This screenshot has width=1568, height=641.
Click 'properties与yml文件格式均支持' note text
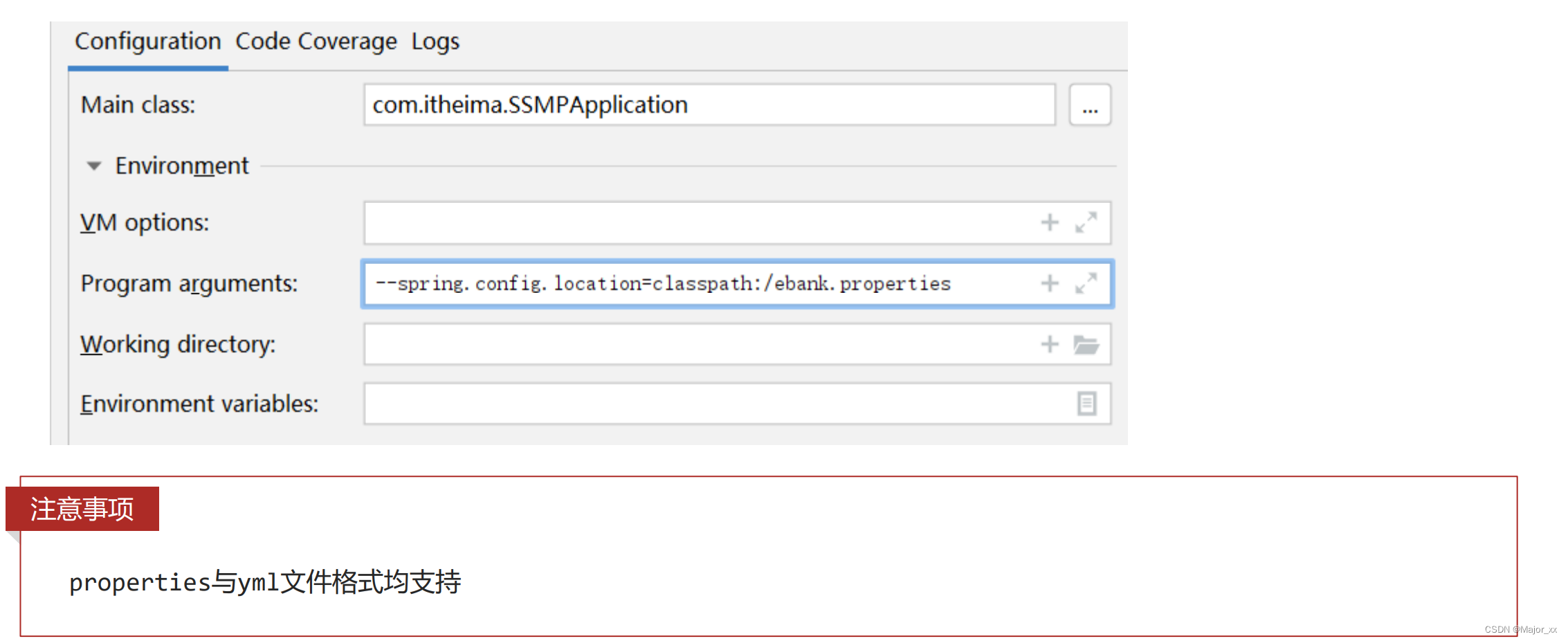coord(265,582)
